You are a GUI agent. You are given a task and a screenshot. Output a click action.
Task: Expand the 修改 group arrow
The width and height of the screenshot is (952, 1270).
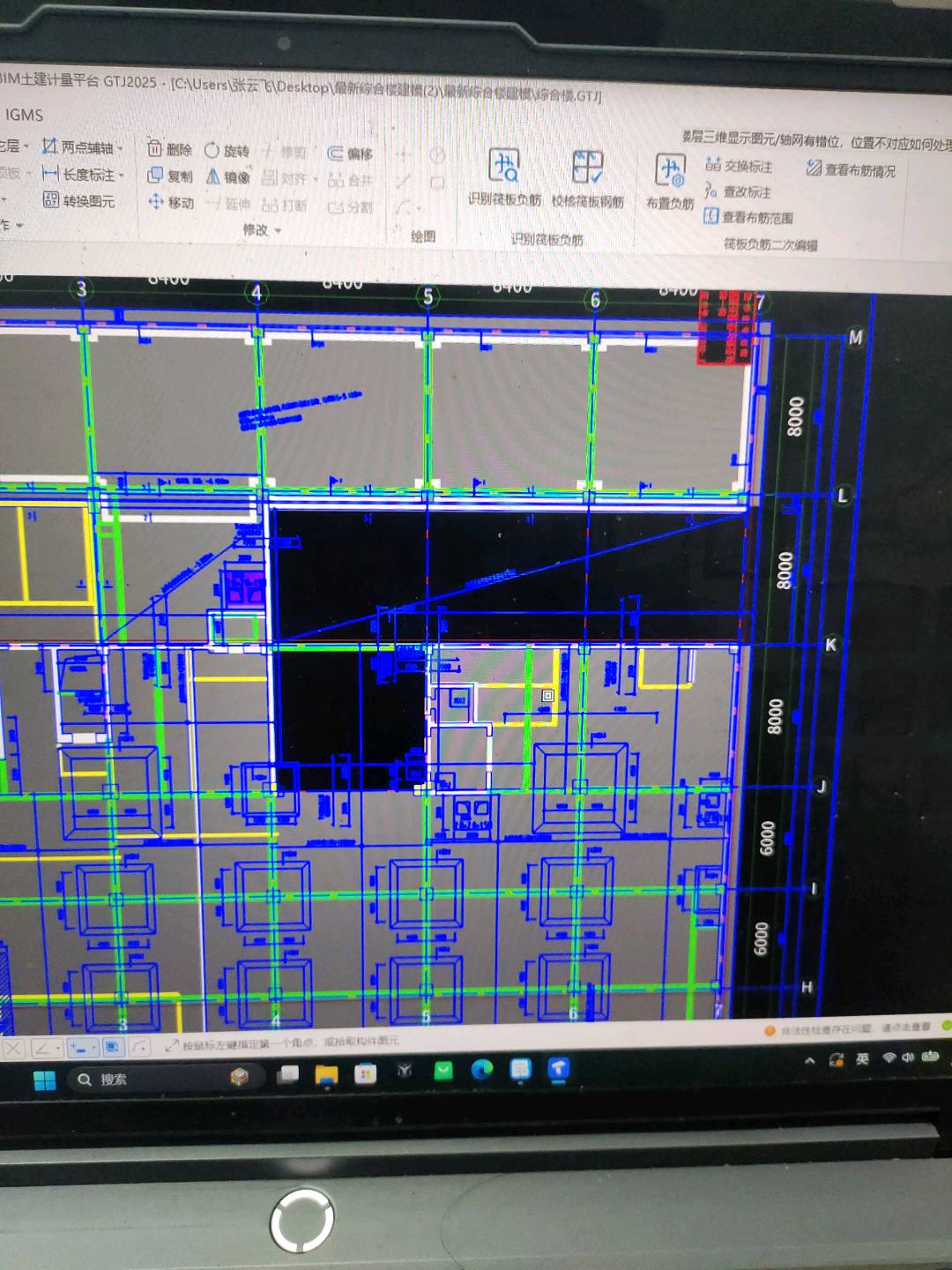point(278,230)
